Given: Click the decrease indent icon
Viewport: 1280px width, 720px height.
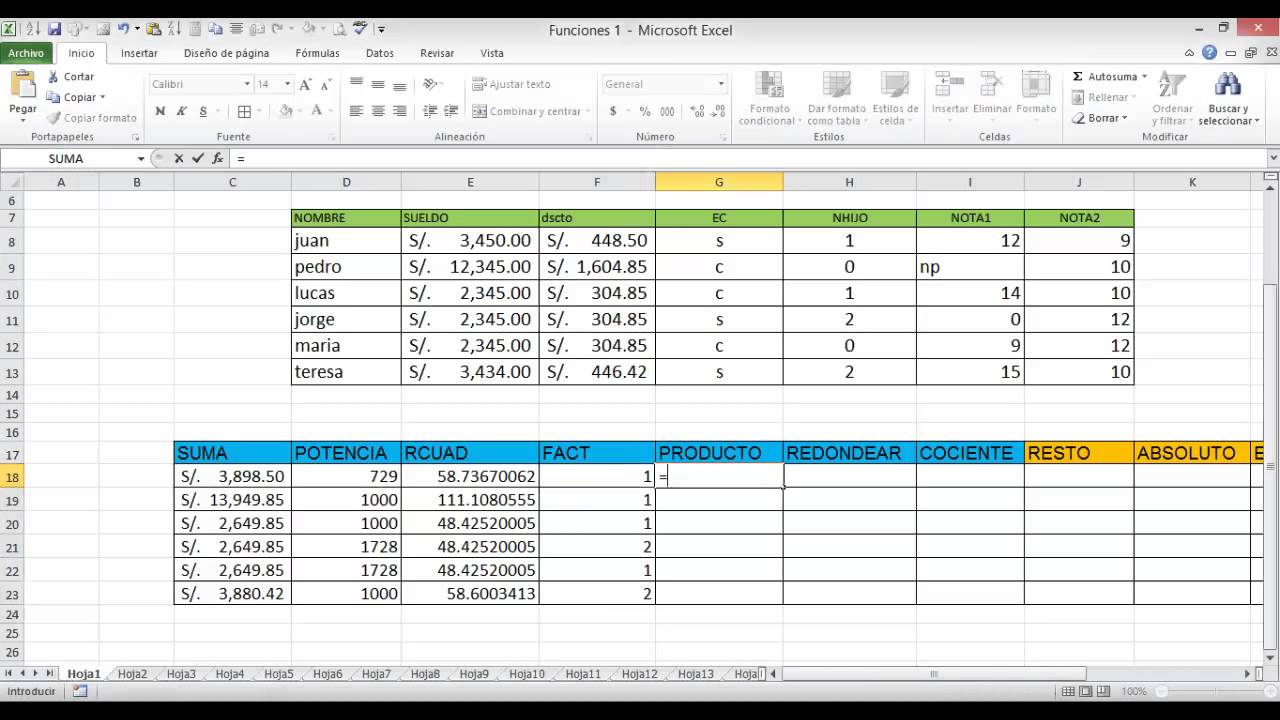Looking at the screenshot, I should point(430,112).
